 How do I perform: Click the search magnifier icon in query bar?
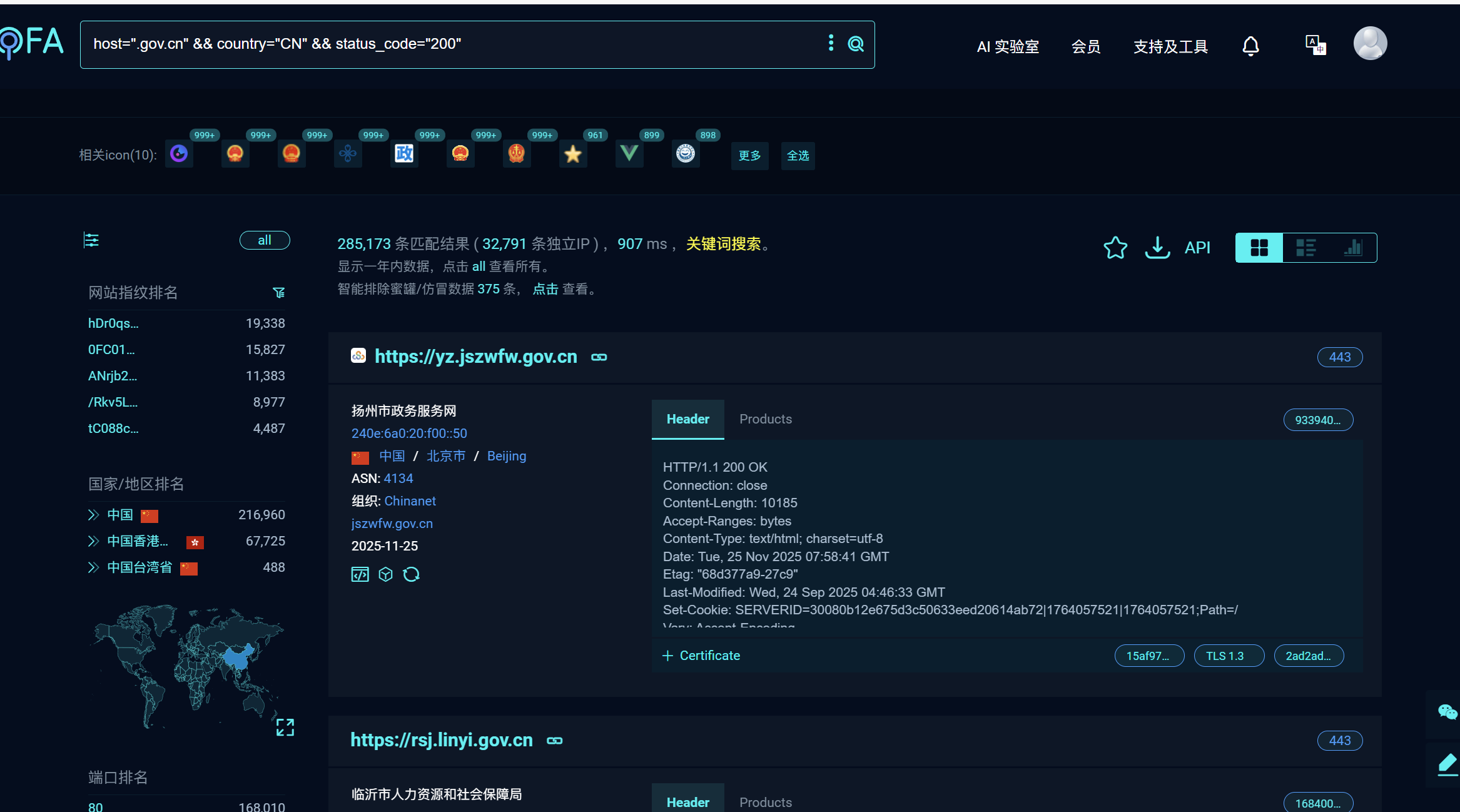(855, 44)
